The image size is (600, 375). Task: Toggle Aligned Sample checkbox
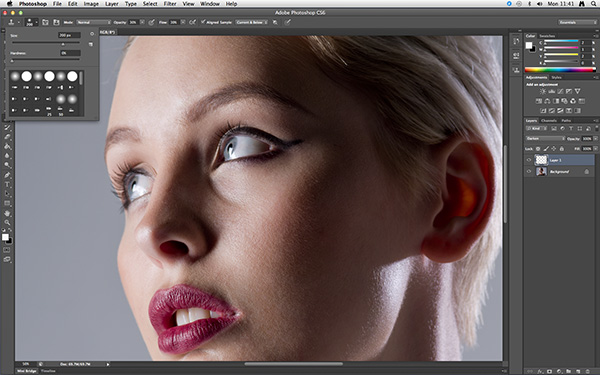coord(203,22)
